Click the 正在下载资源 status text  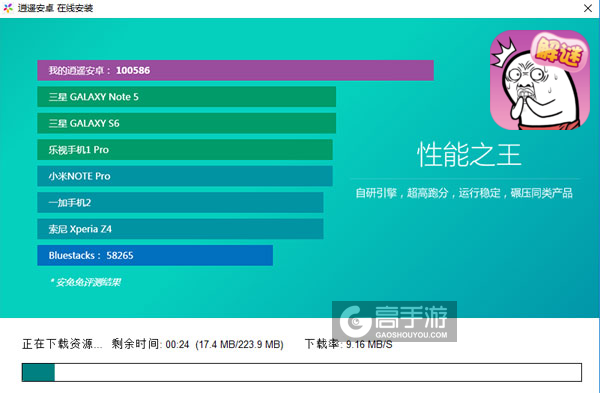62,344
